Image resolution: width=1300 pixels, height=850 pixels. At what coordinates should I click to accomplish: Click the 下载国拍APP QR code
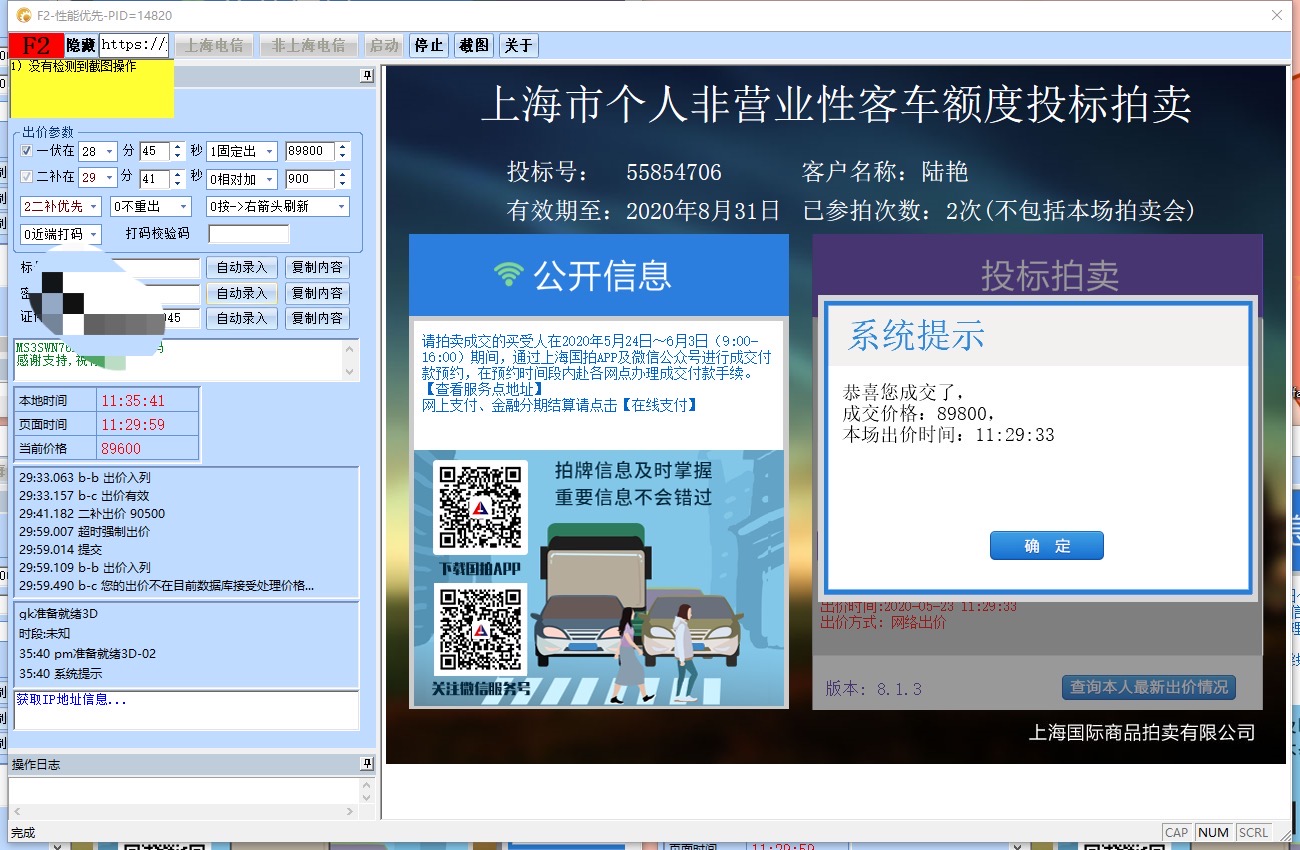pyautogui.click(x=480, y=507)
